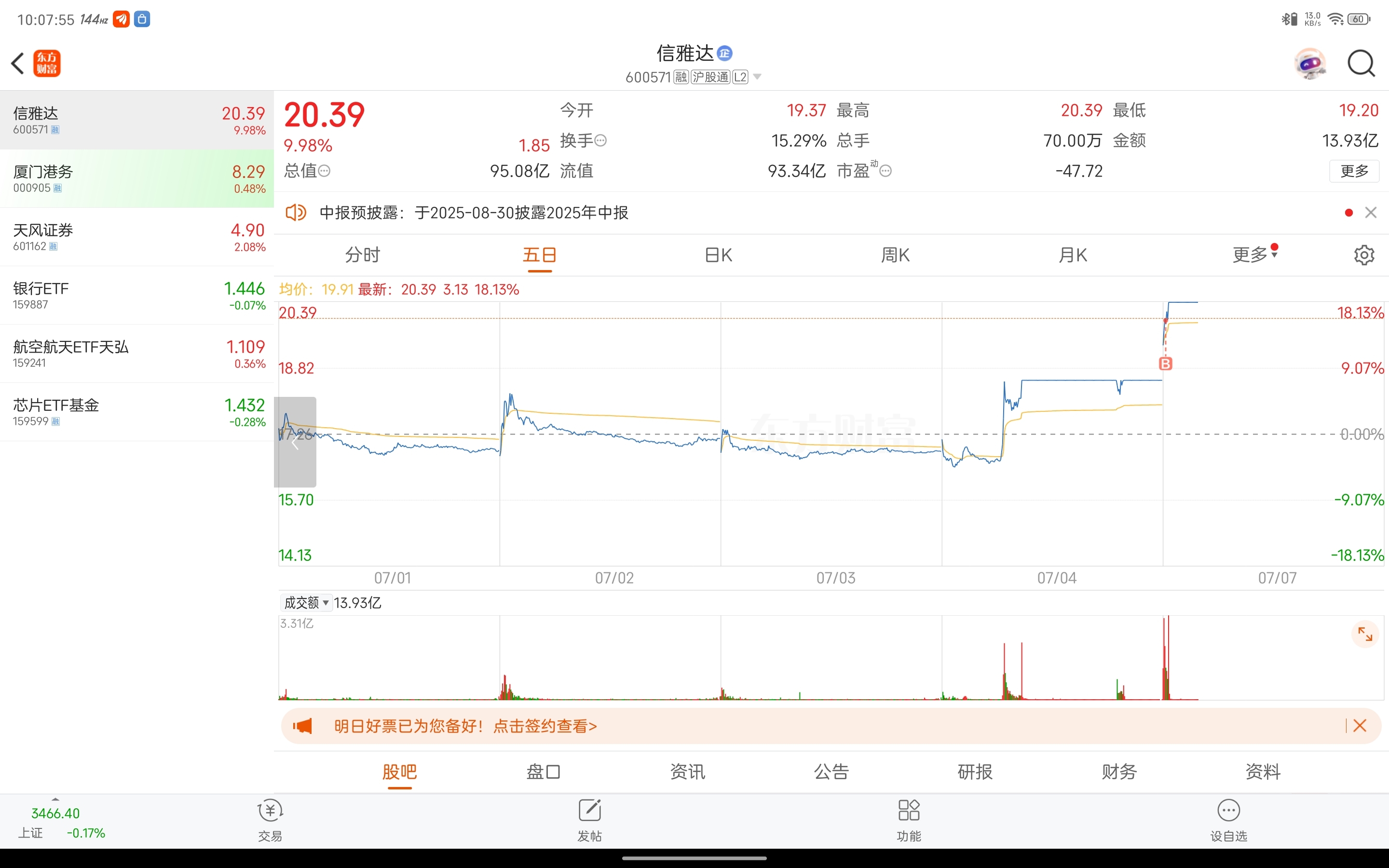Close the 明日好票 promo banner

1360,726
